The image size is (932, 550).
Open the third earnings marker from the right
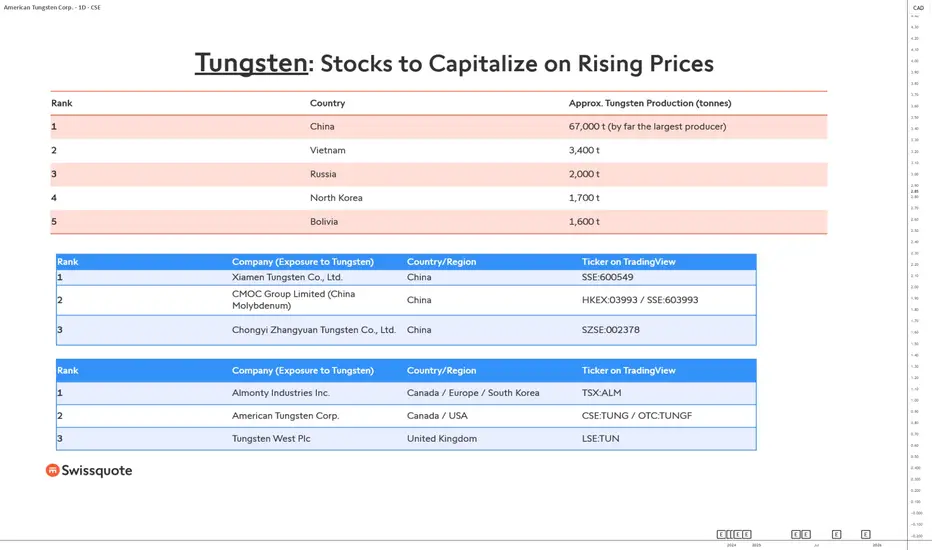pos(805,535)
